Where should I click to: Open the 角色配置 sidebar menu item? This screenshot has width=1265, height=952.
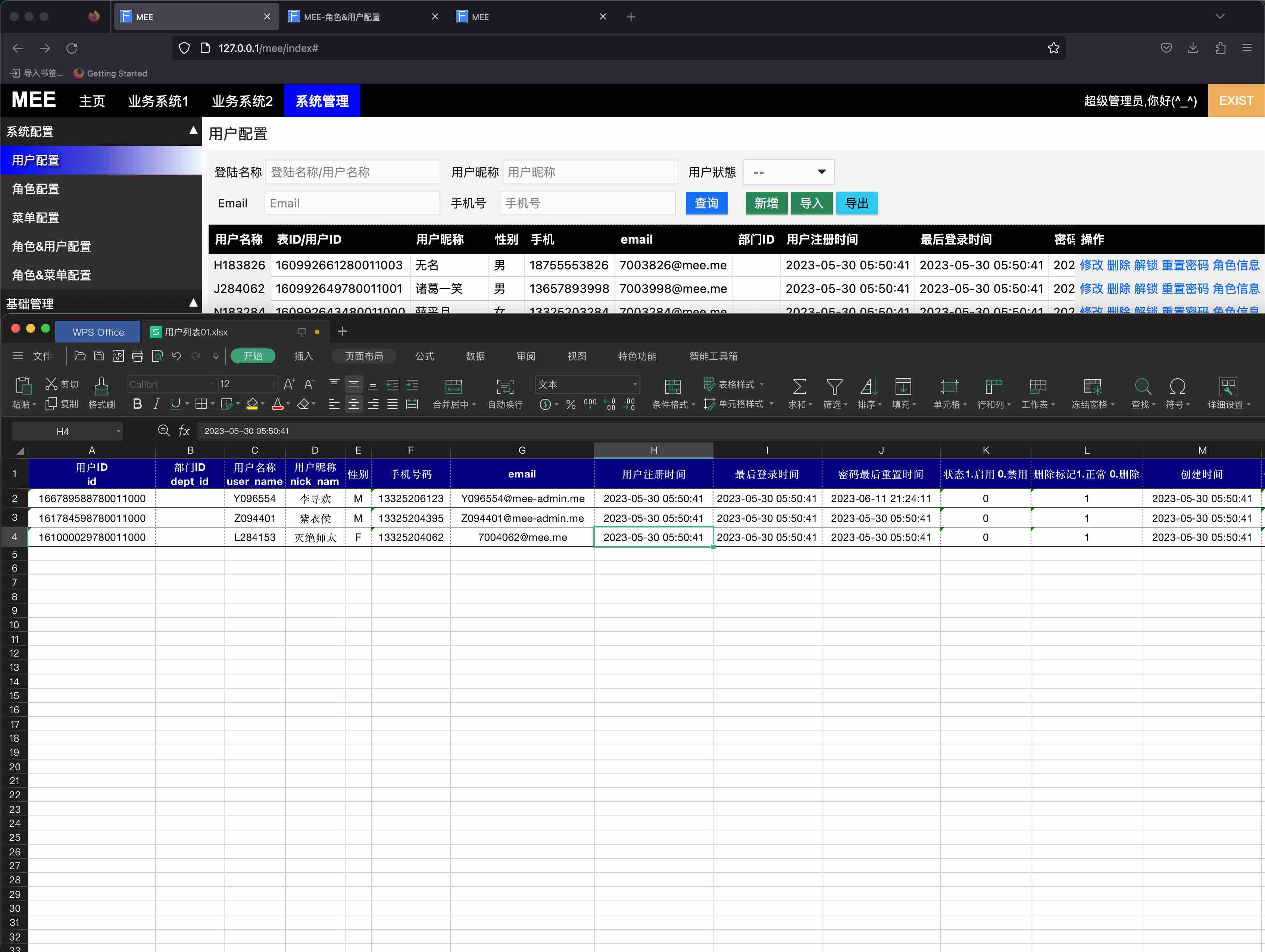pyautogui.click(x=35, y=189)
